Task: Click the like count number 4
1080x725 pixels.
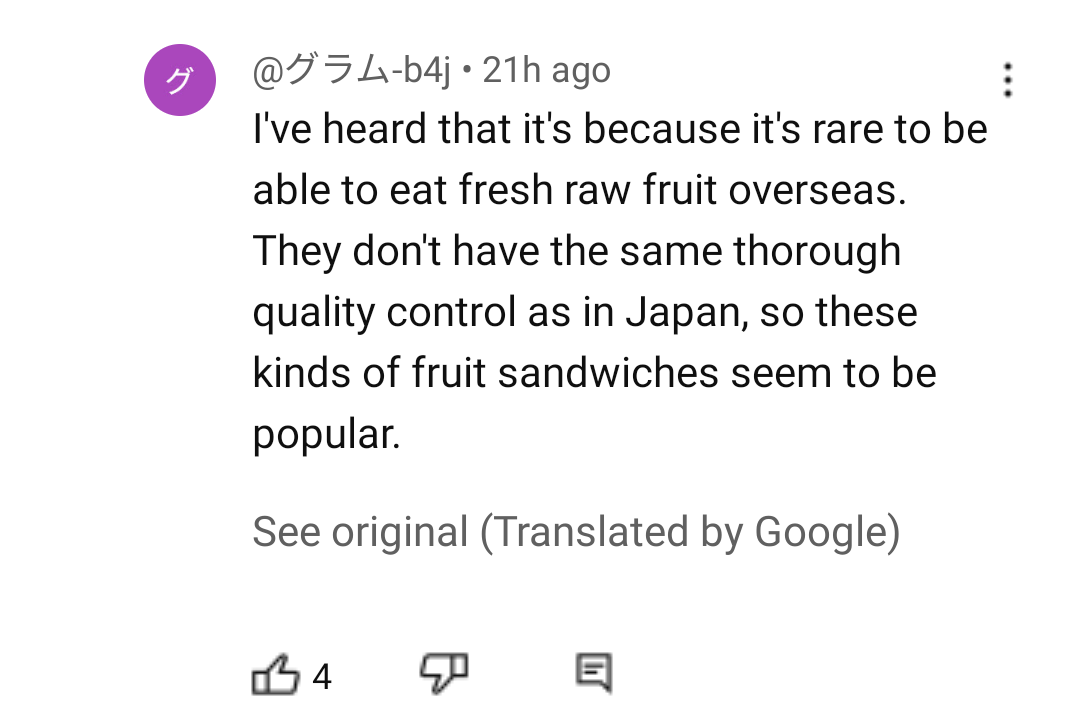Action: (322, 676)
